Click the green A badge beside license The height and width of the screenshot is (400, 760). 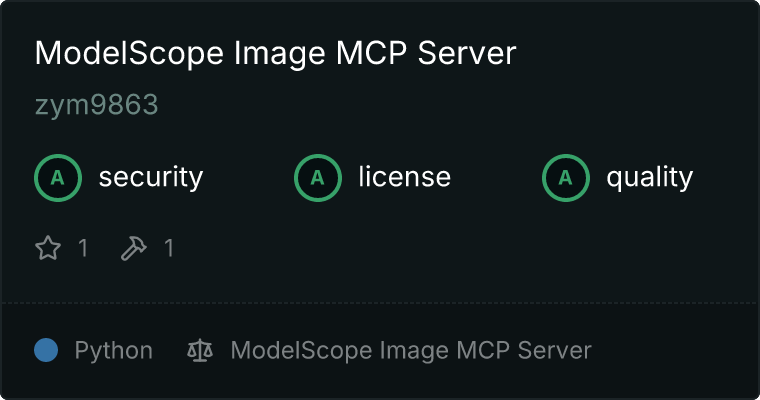click(318, 178)
